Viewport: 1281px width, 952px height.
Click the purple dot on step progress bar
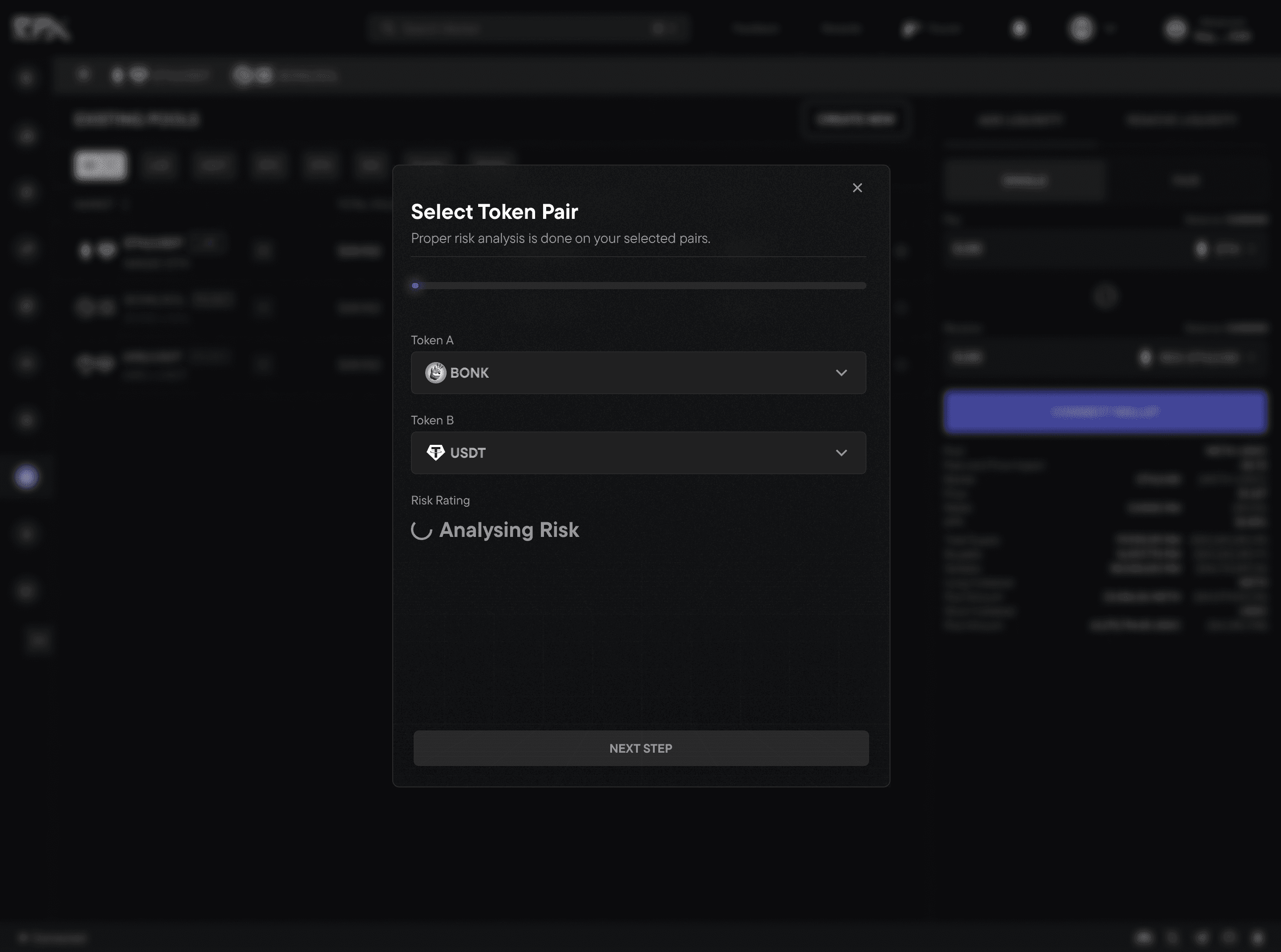[415, 285]
